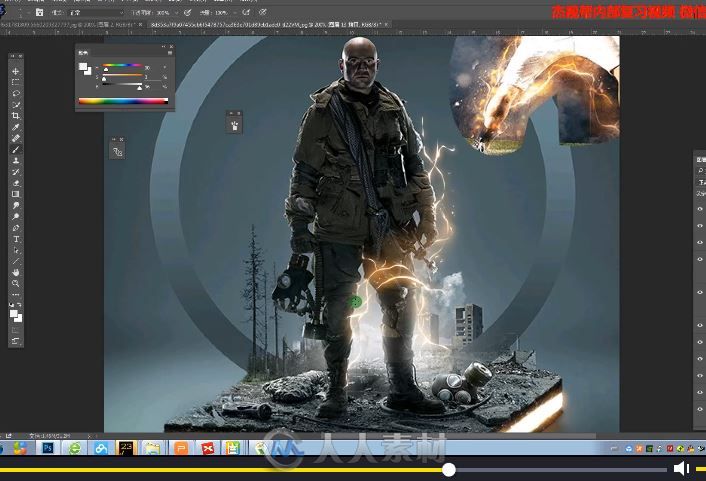Toggle pressure for brush size
Viewport: 706px width, 481px height.
point(262,13)
